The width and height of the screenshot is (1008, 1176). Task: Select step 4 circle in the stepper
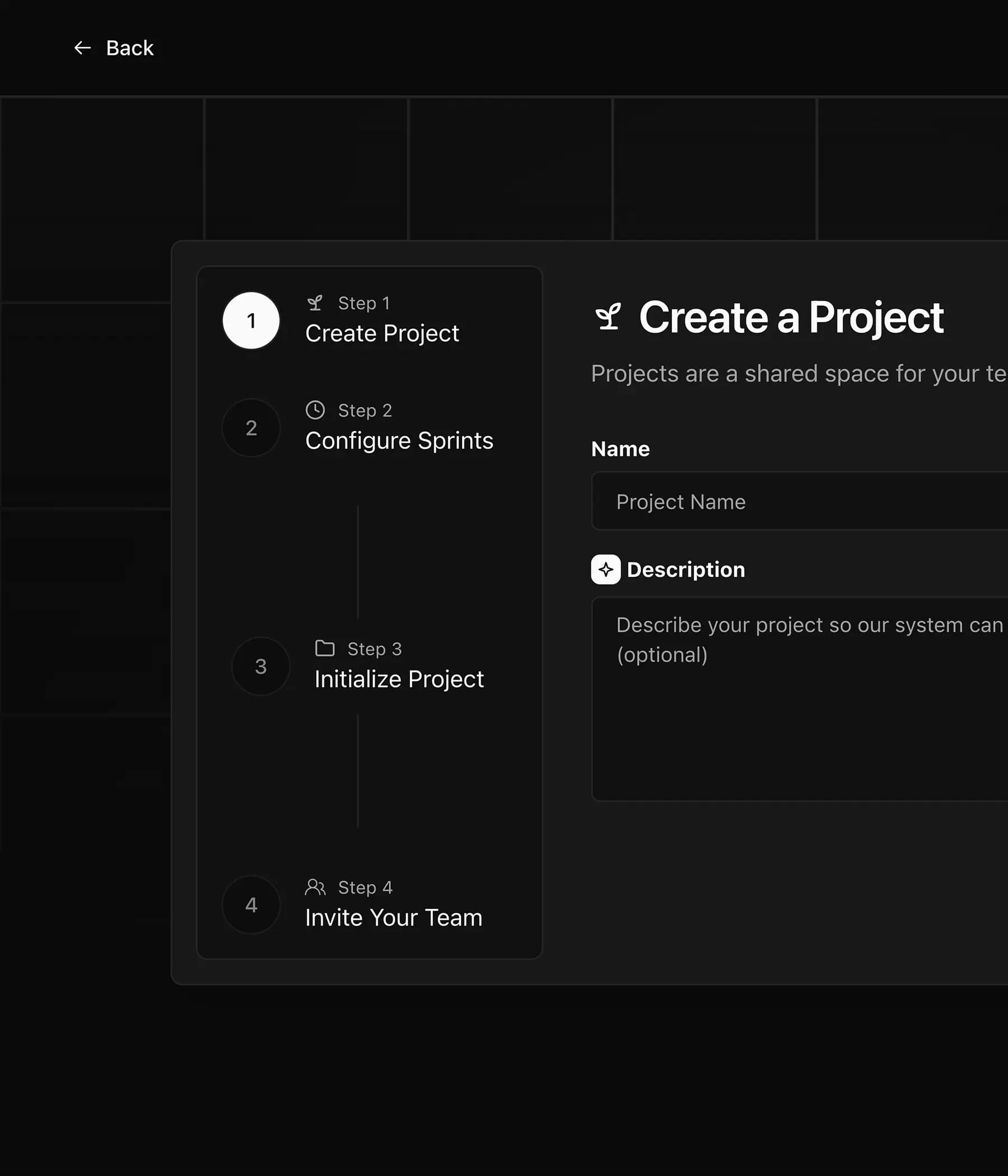pyautogui.click(x=251, y=905)
